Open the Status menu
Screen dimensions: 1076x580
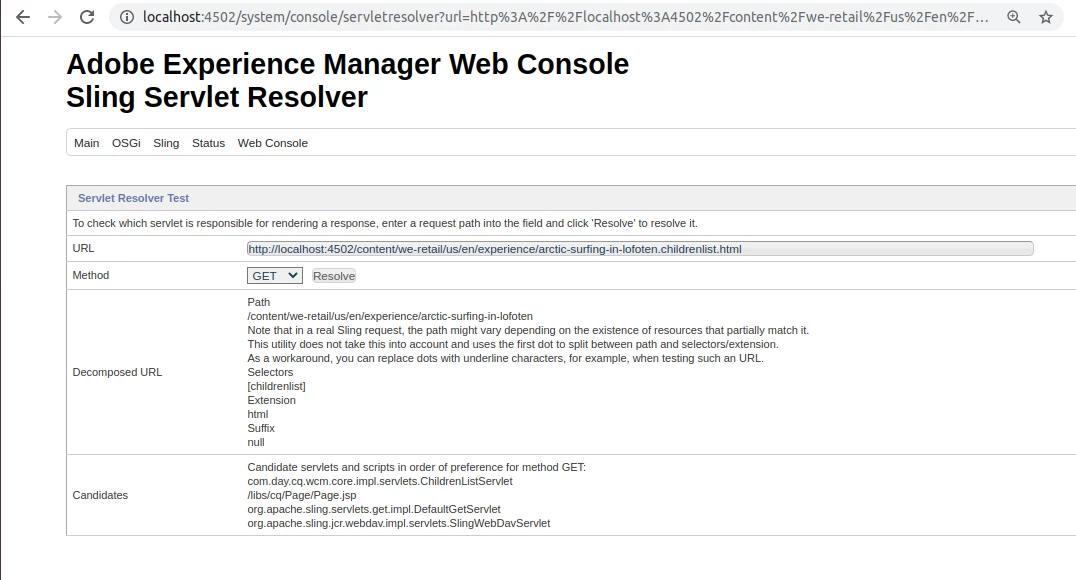[x=209, y=143]
